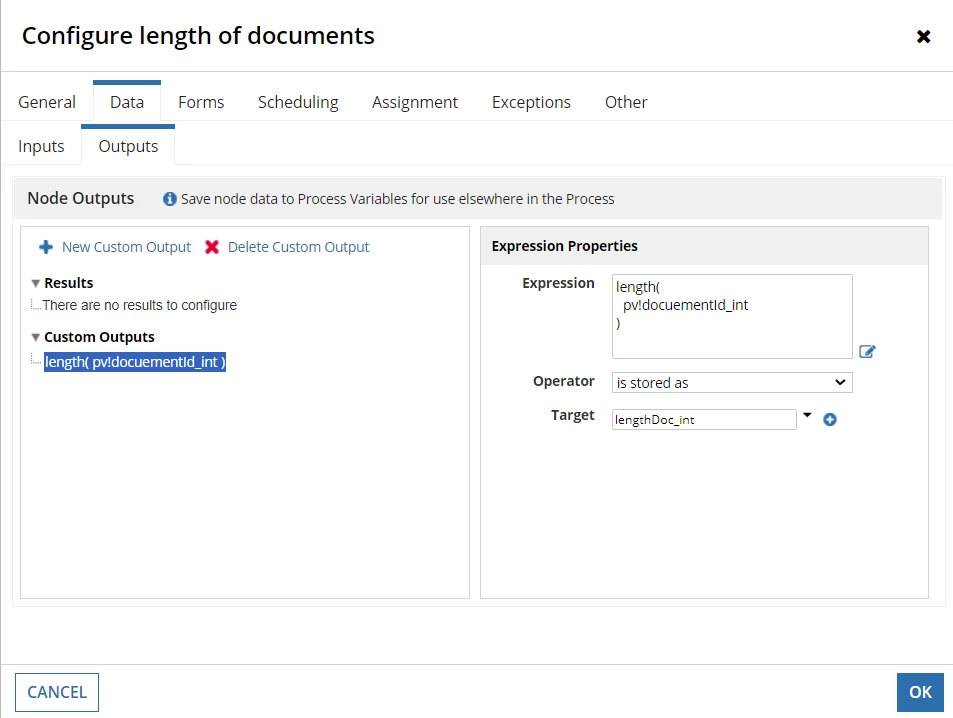This screenshot has width=953, height=718.
Task: Add new process variable plus icon
Action: click(830, 419)
